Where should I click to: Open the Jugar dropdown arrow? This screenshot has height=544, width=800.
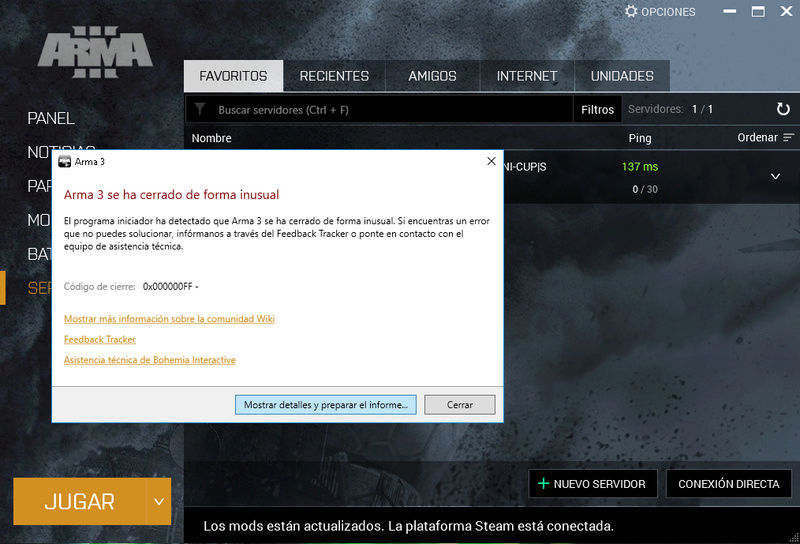pos(159,502)
